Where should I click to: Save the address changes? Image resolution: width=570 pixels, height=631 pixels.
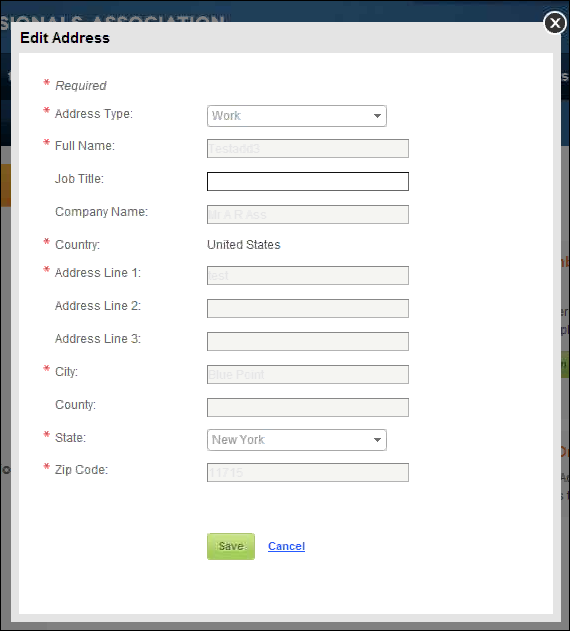click(x=231, y=546)
